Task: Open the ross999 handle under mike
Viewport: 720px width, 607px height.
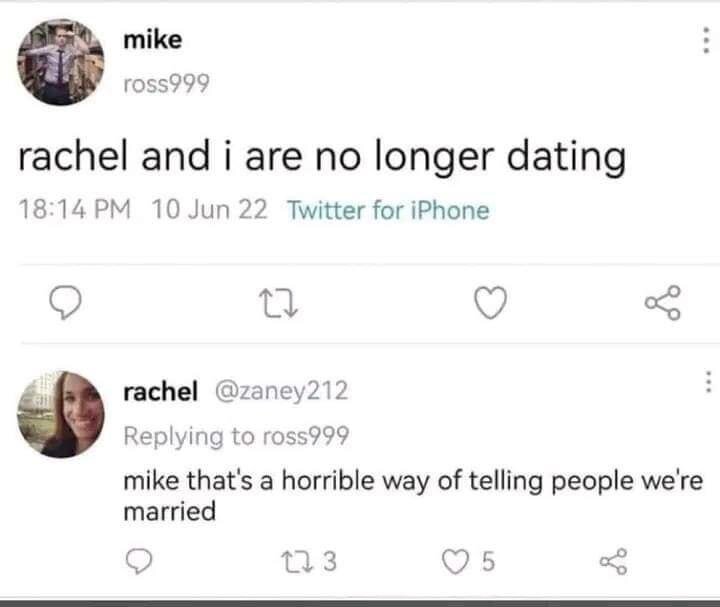Action: [166, 84]
